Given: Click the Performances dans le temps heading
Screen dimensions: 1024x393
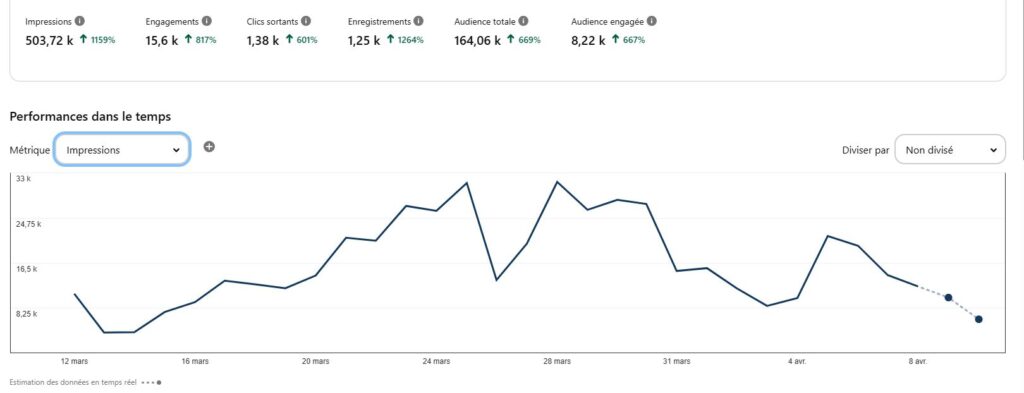Looking at the screenshot, I should [90, 116].
